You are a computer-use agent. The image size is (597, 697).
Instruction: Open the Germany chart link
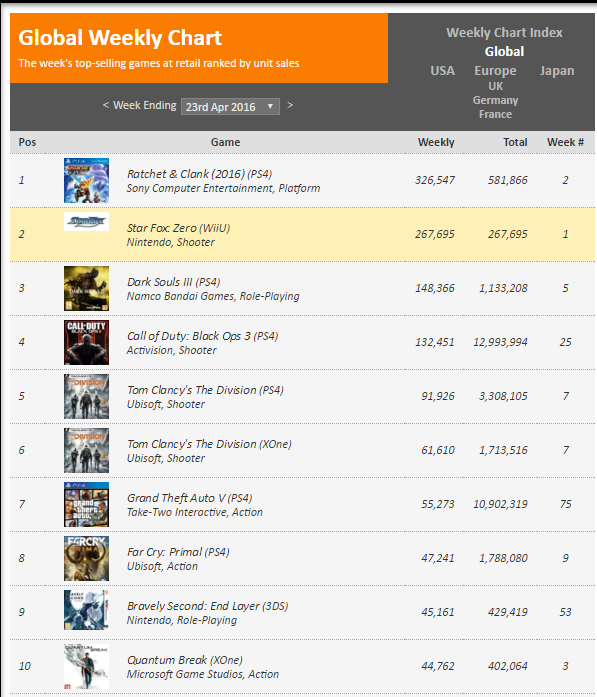point(496,100)
